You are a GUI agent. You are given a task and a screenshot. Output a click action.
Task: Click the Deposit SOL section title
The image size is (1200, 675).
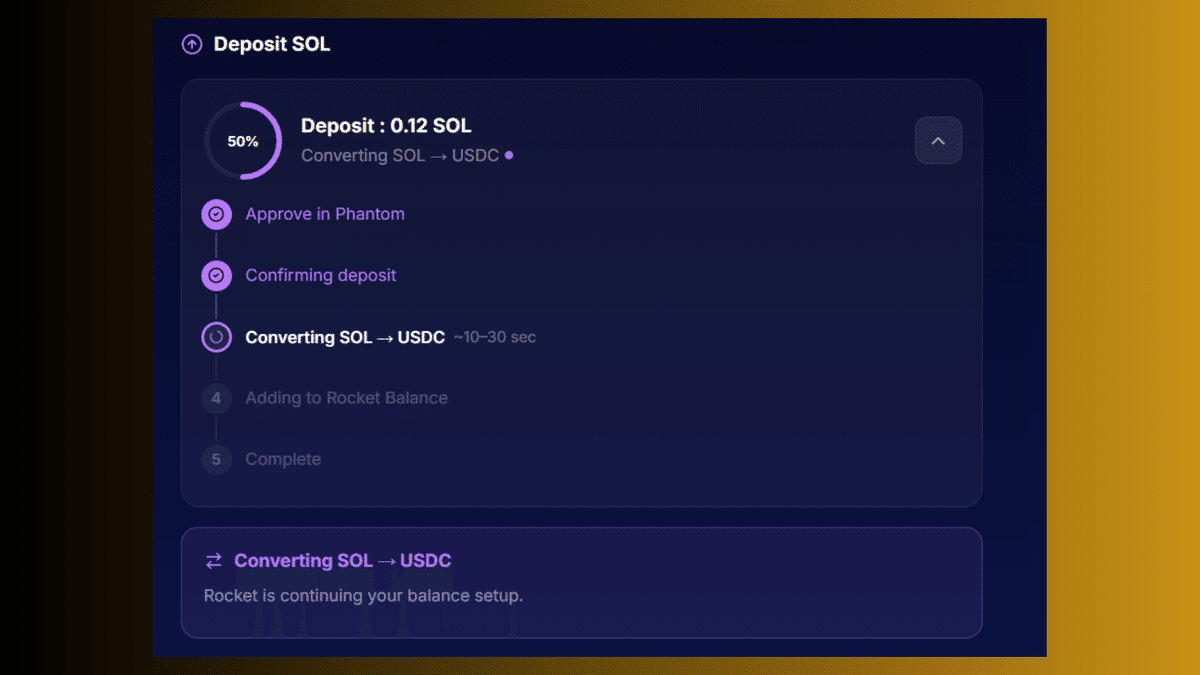click(x=272, y=45)
